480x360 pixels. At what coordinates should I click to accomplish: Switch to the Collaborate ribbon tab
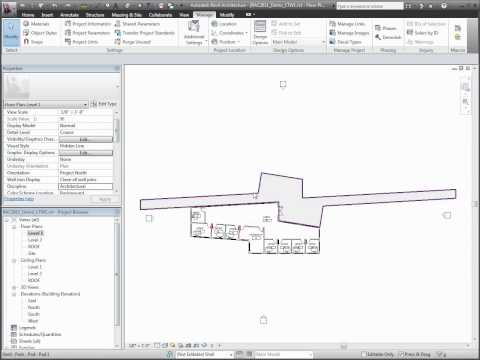[x=160, y=15]
